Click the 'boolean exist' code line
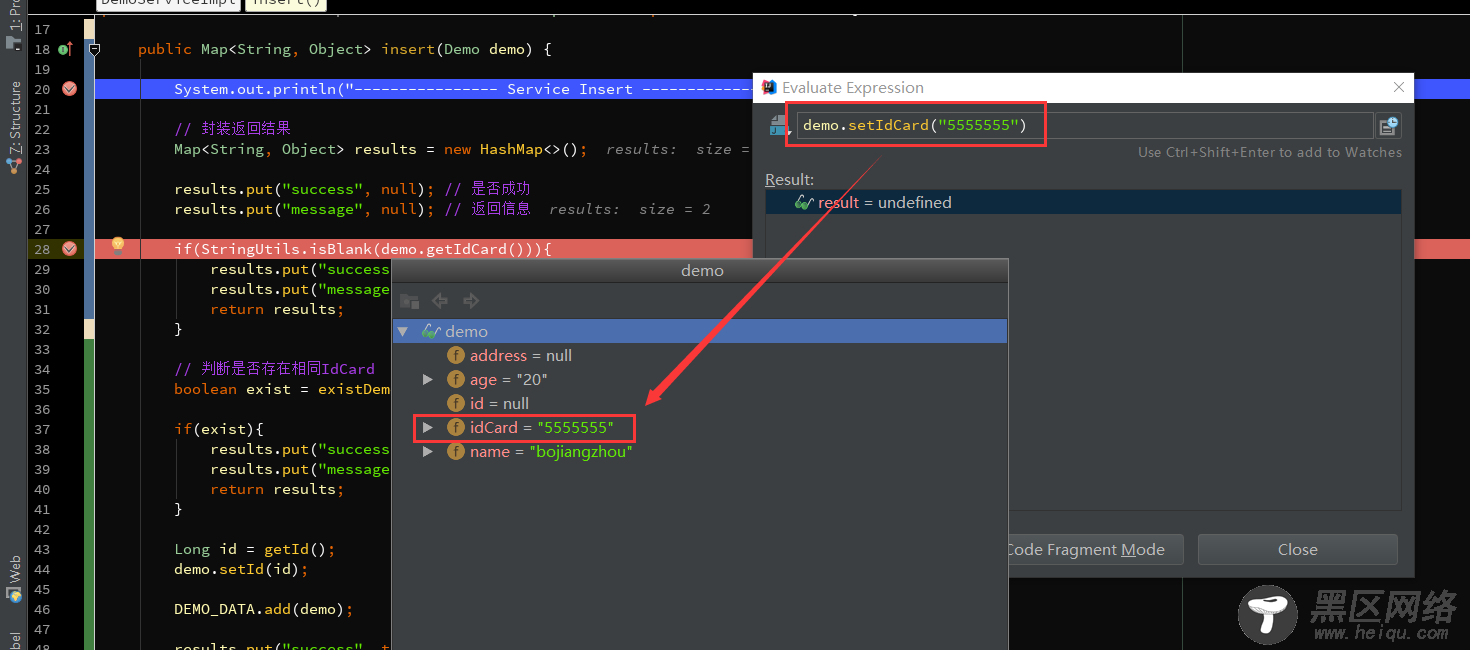 [282, 389]
